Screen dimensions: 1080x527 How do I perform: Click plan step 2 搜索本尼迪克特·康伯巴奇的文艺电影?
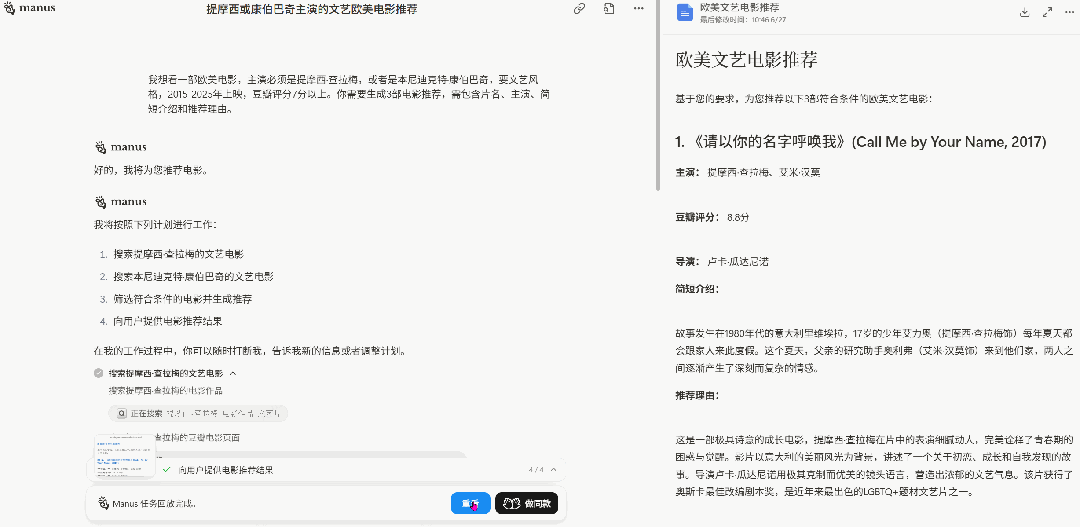[194, 276]
